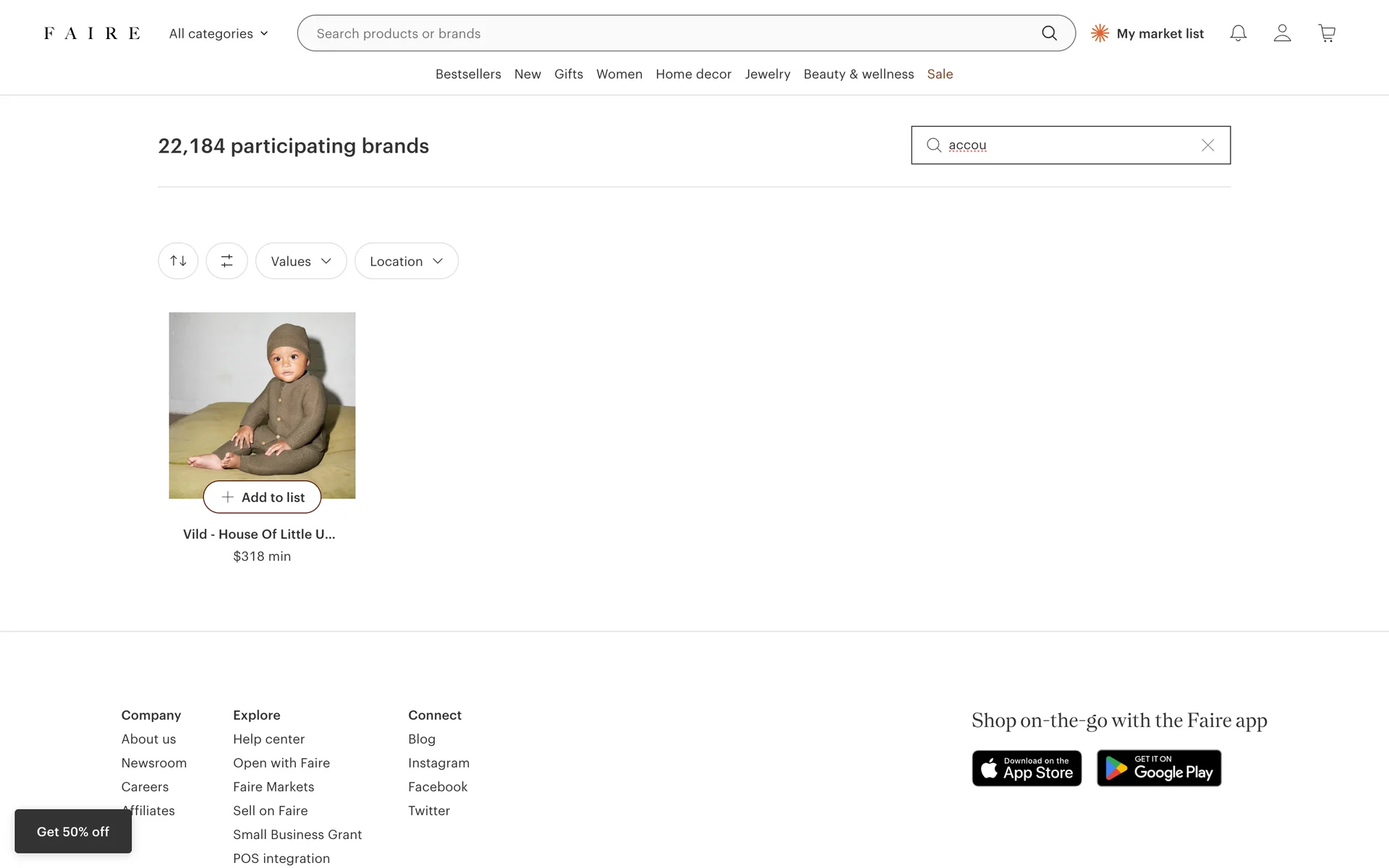Clear the brand search text
Screen dimensions: 1389x868
(1207, 145)
